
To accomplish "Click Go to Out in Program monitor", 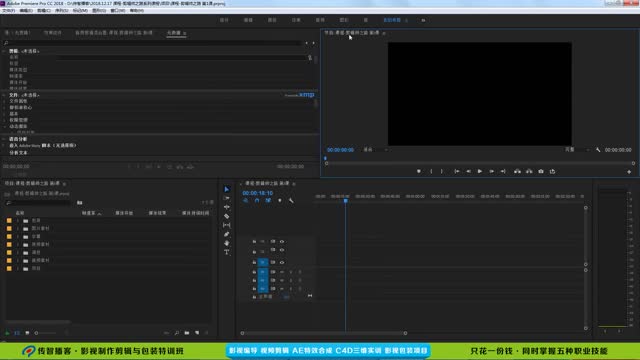I will (x=503, y=171).
